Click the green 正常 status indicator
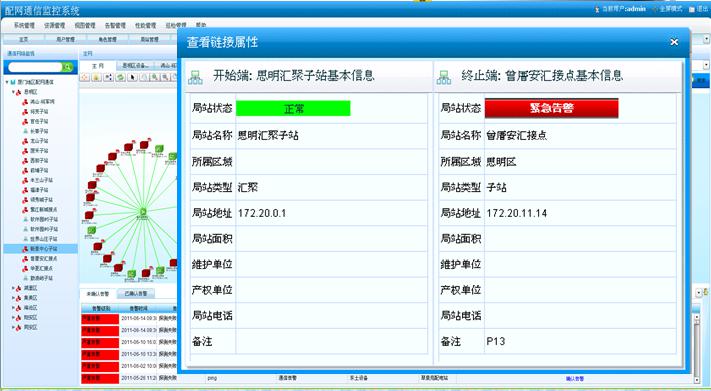 (293, 108)
